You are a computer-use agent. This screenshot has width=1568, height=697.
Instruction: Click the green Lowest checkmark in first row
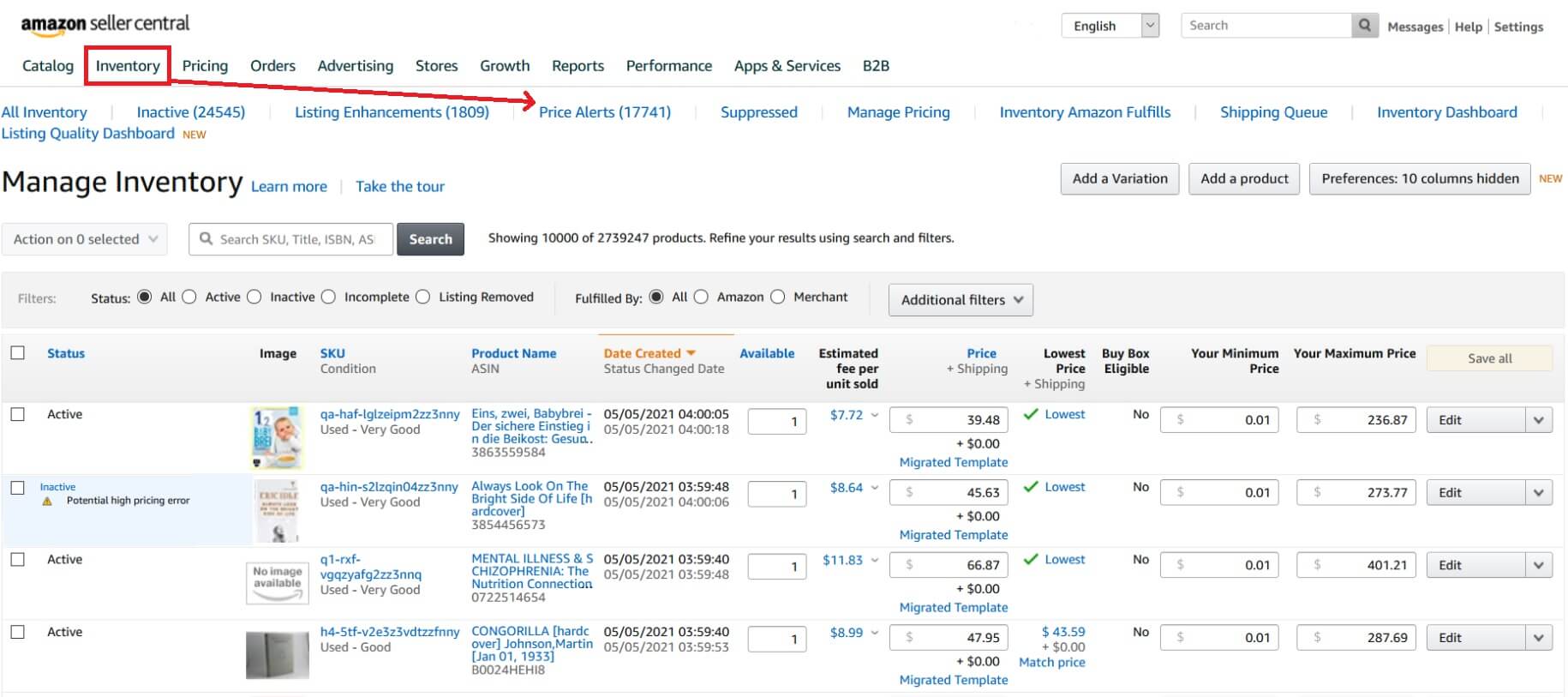pos(1031,414)
